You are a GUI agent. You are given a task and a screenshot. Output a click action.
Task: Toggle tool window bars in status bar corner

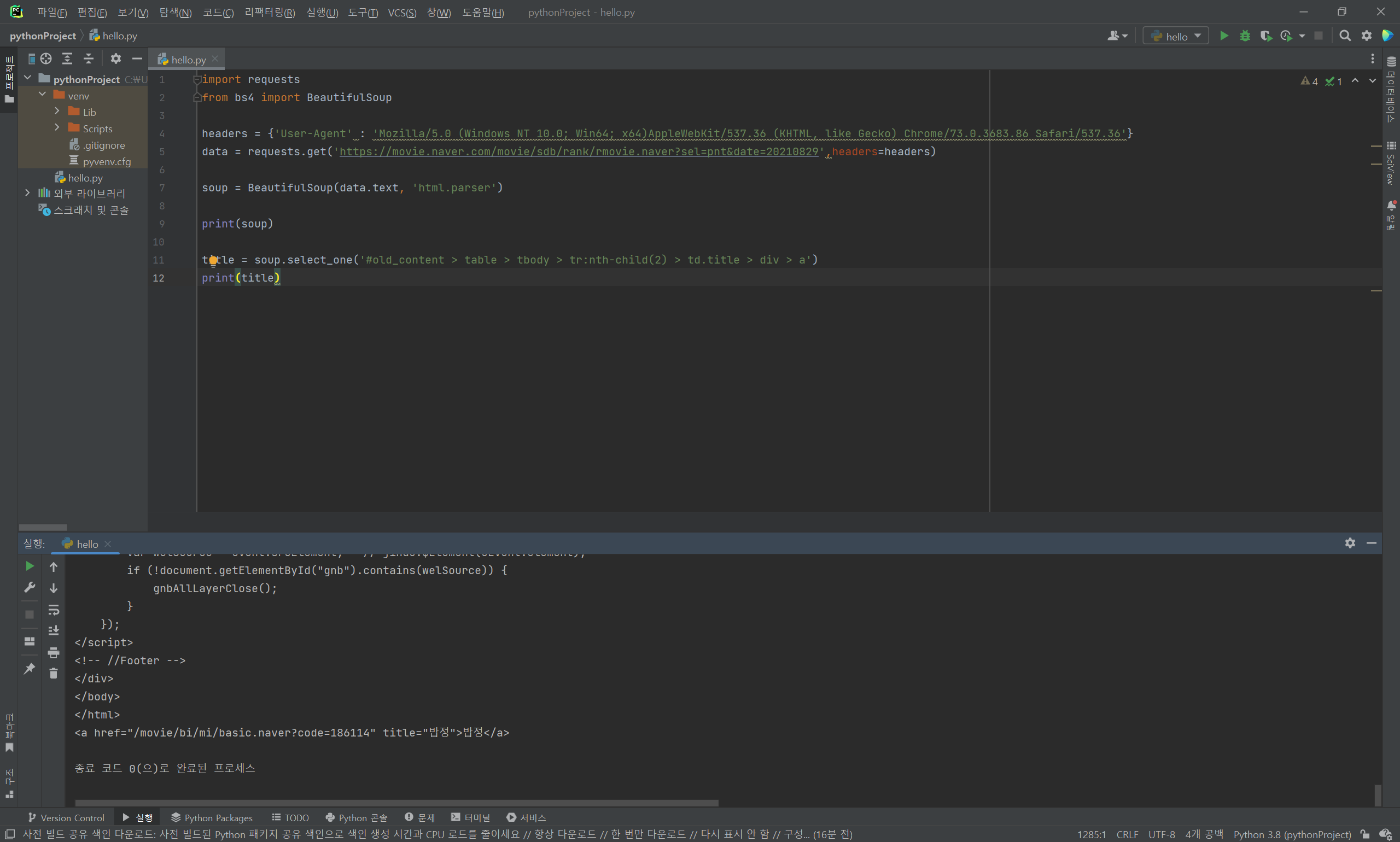pos(10,834)
